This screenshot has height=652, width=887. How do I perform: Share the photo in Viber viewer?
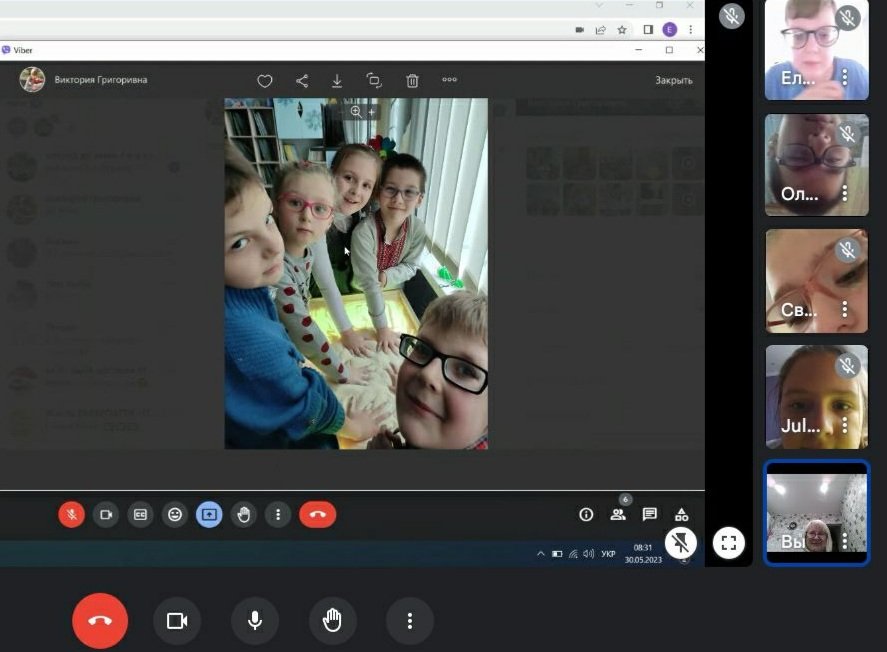coord(302,81)
